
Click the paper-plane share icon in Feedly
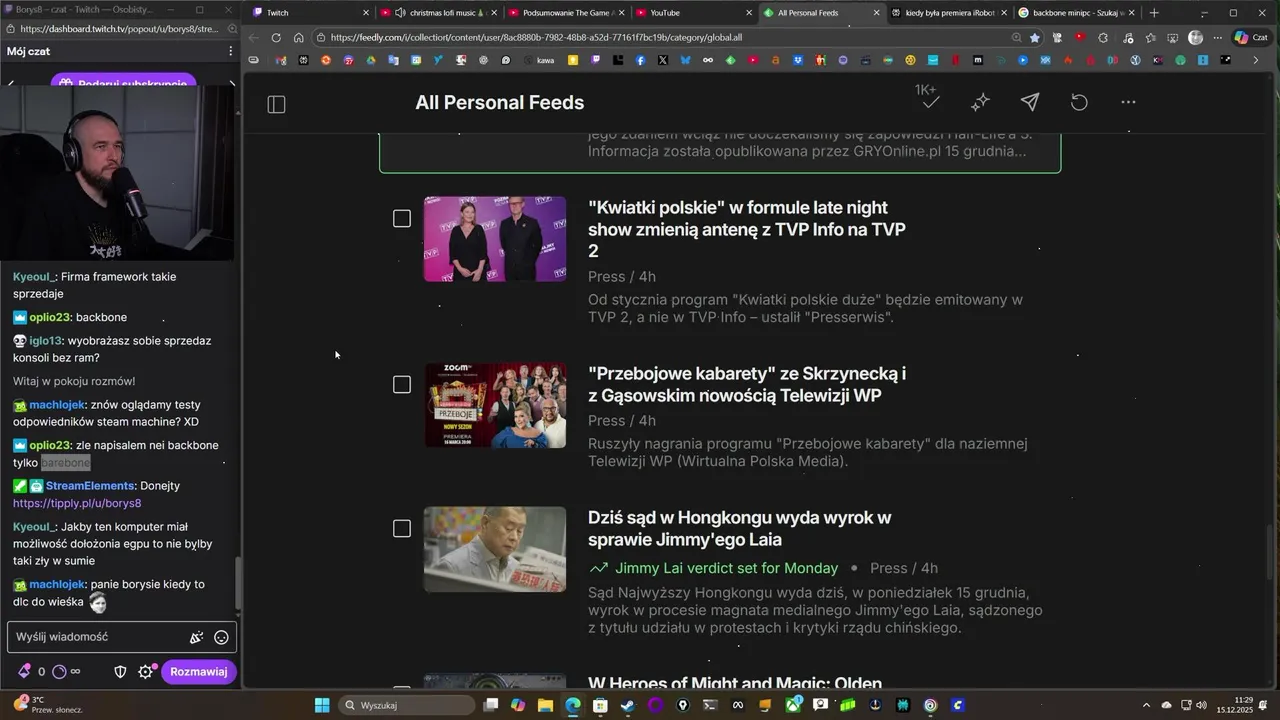pos(1029,102)
